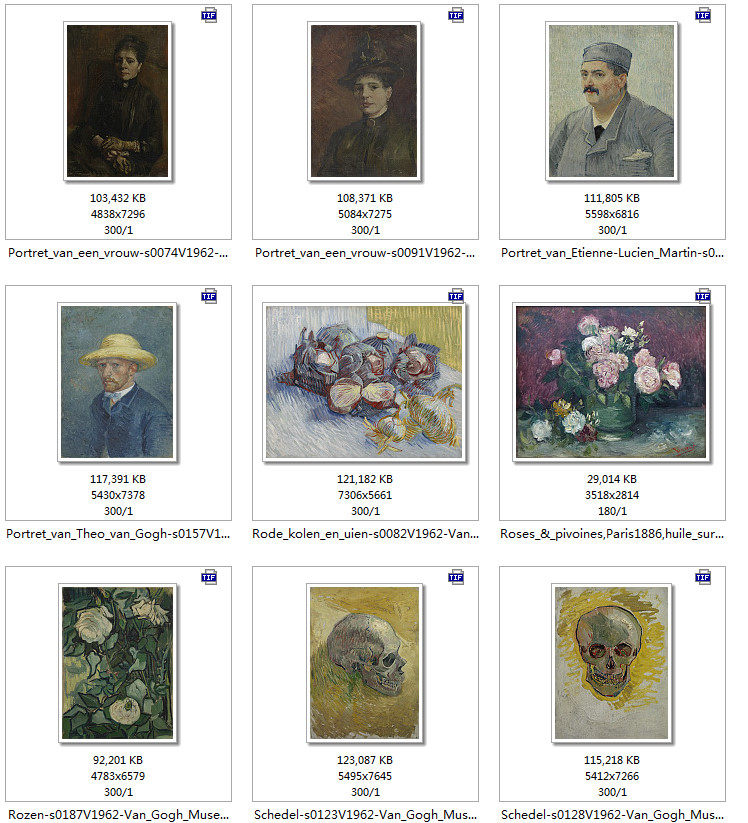This screenshot has width=748, height=823.
Task: Select the man in grey cap thumbnail
Action: click(612, 101)
